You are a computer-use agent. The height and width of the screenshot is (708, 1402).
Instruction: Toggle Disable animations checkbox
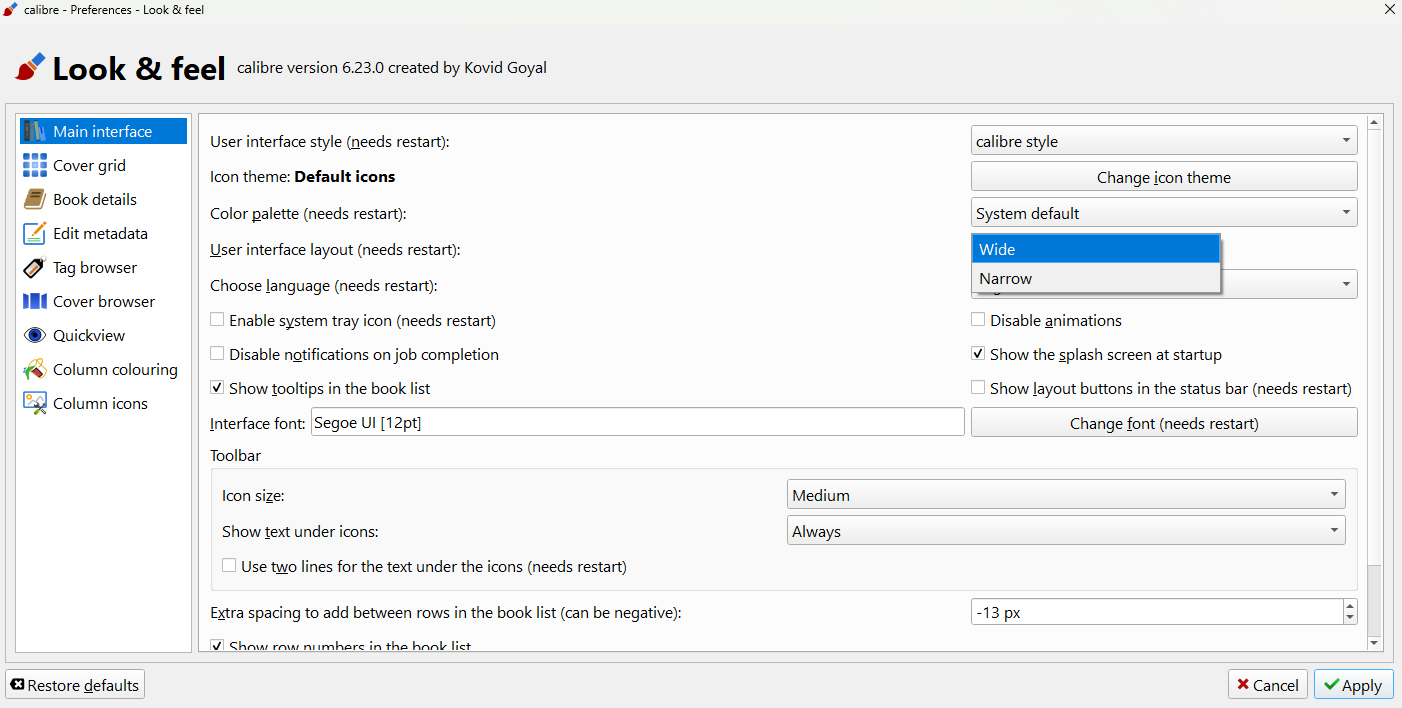point(979,320)
